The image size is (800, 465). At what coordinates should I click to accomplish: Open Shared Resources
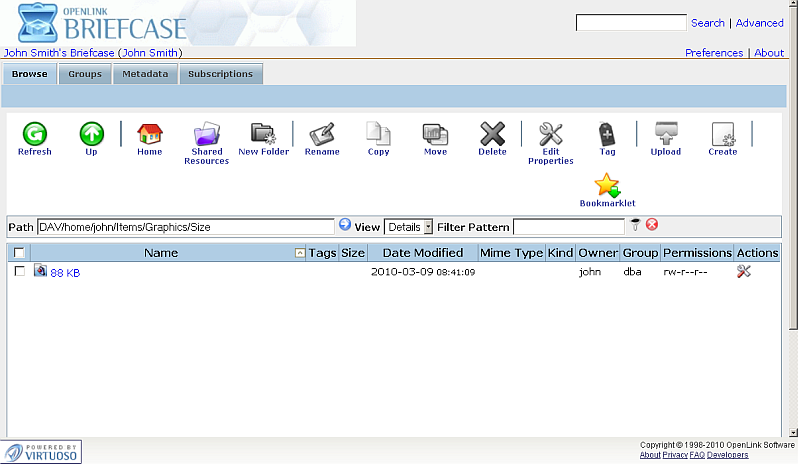(207, 134)
